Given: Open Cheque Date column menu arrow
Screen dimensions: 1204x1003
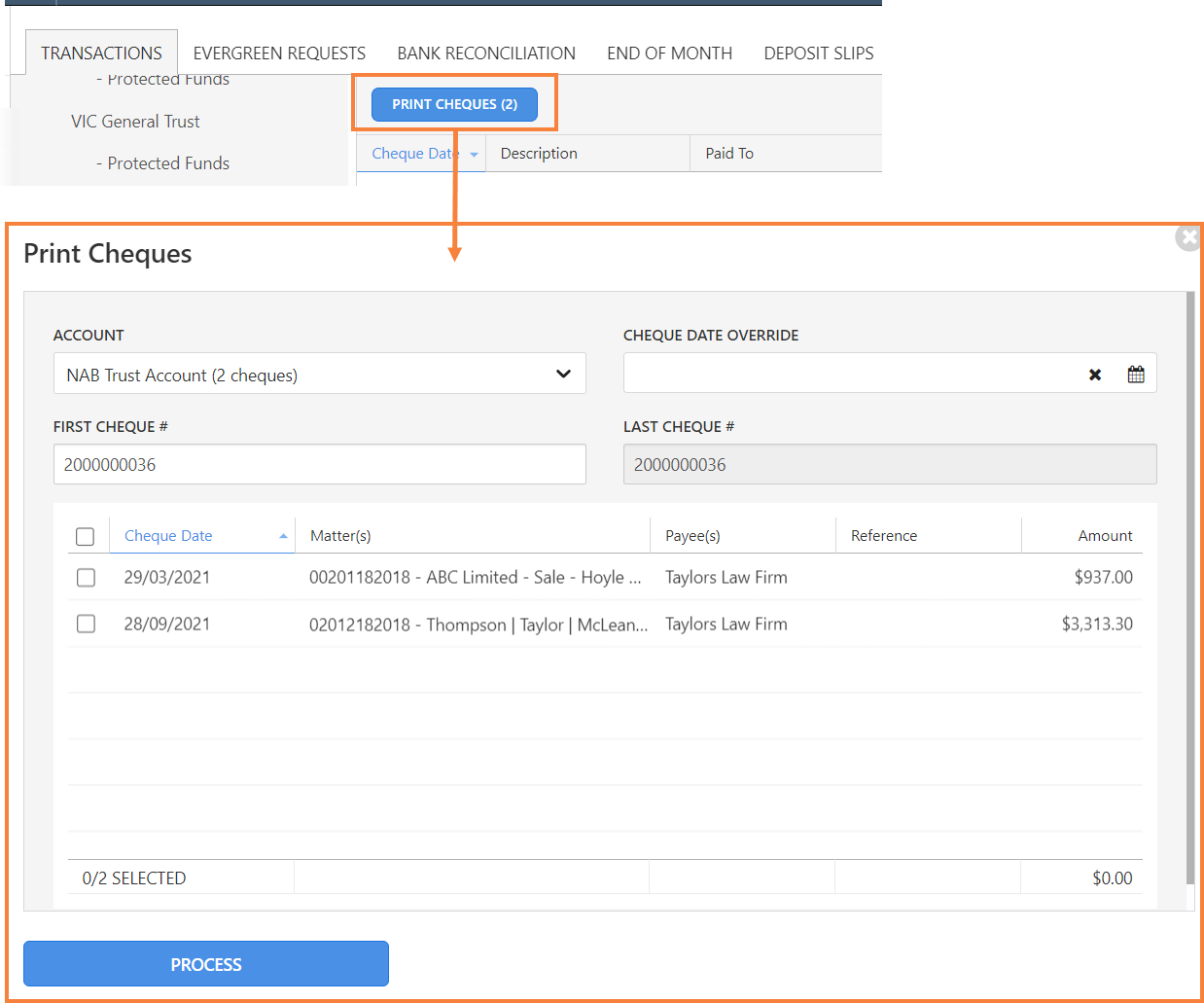Looking at the screenshot, I should [474, 155].
